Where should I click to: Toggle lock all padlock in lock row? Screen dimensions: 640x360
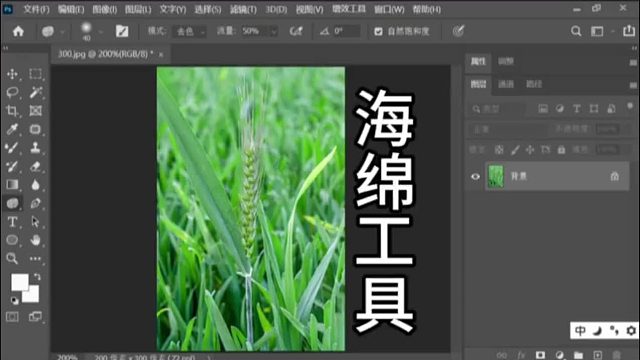click(562, 150)
